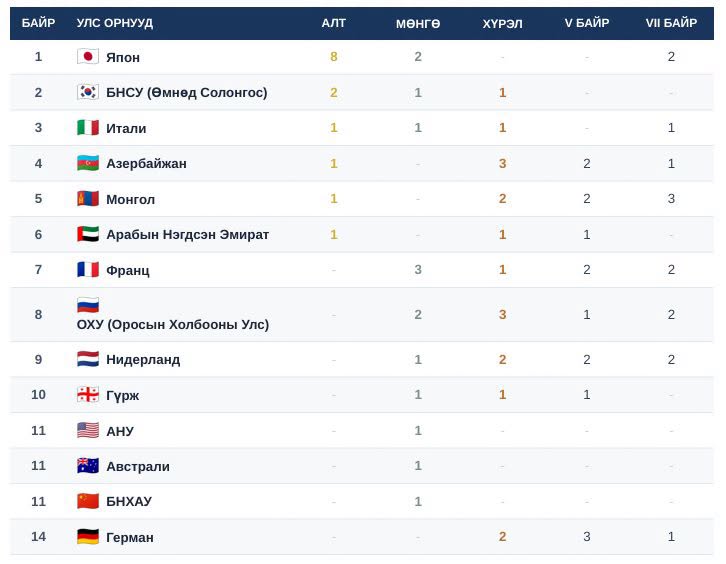This screenshot has width=726, height=564.
Task: Click Japan's gold medal count 8
Action: (x=333, y=56)
